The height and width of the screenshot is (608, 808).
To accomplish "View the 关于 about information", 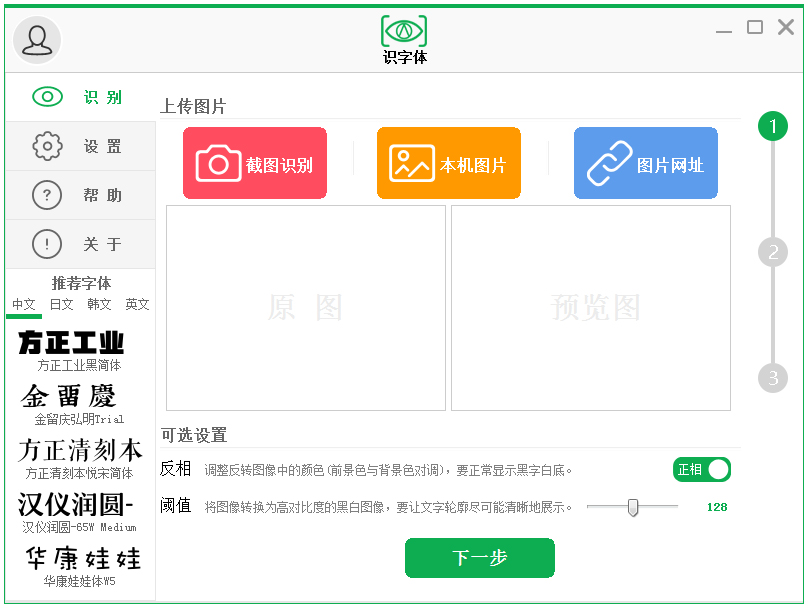I will coord(79,244).
